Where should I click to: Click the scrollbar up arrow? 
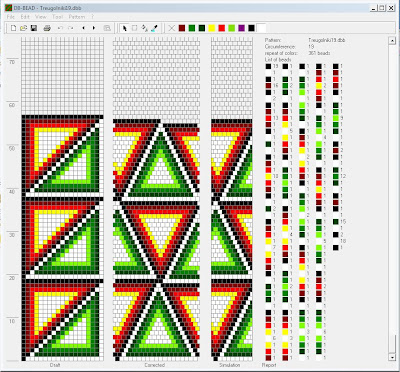tap(392, 41)
